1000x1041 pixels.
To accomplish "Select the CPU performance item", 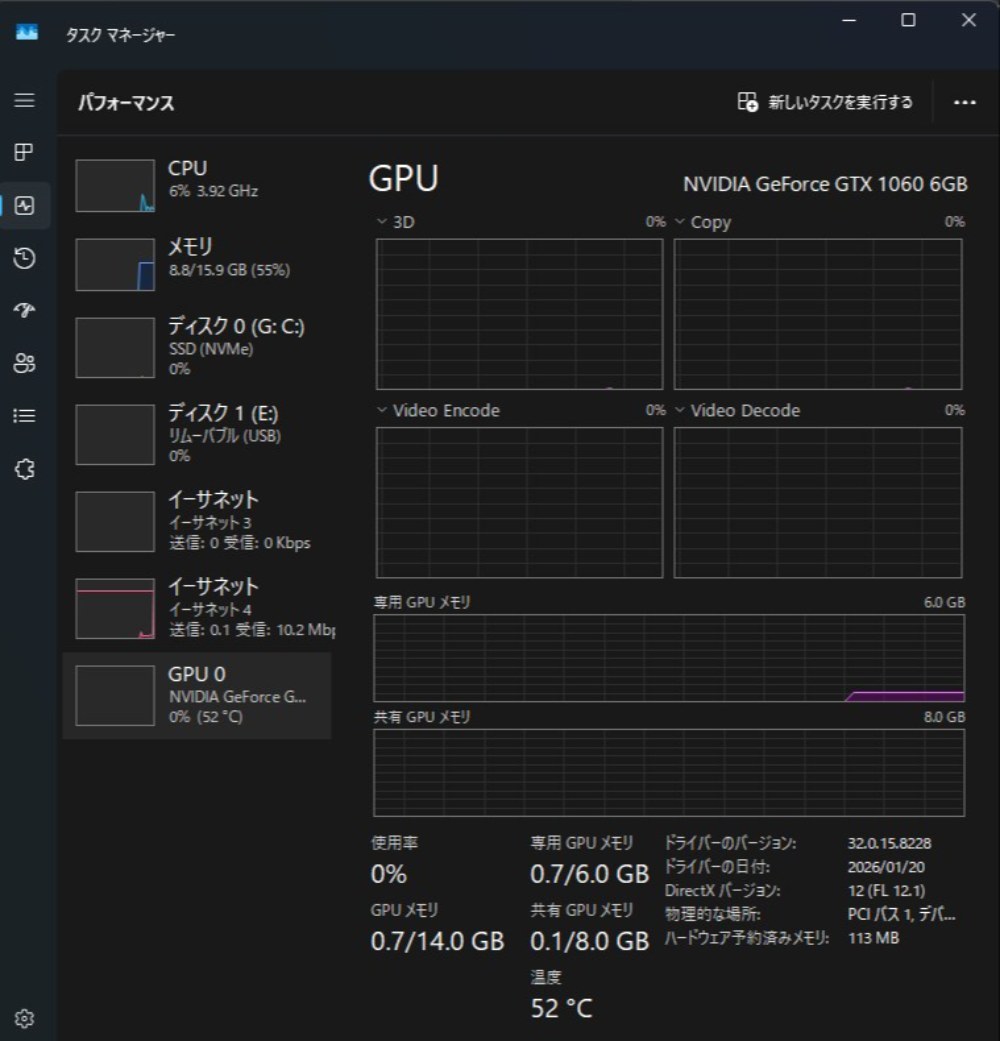I will coord(197,185).
